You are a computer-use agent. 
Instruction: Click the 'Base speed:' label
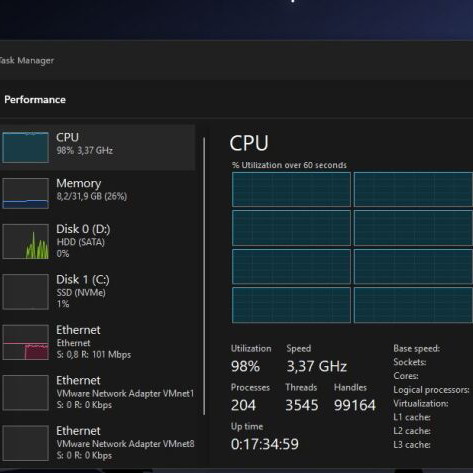416,349
